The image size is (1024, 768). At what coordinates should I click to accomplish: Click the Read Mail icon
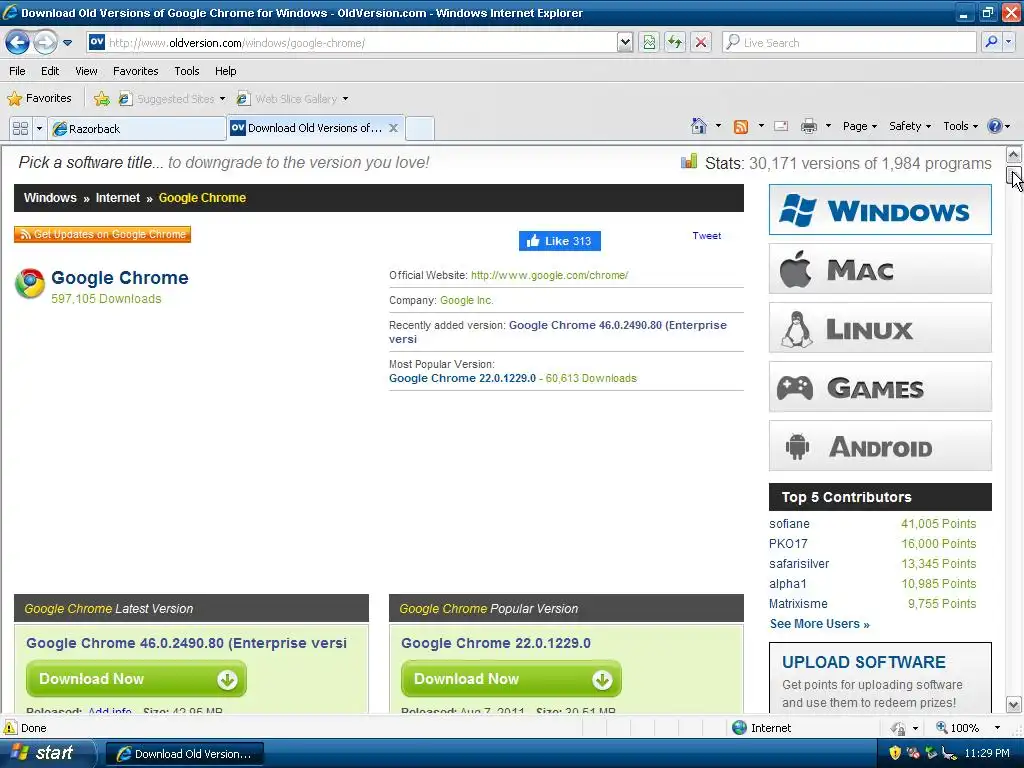click(x=781, y=126)
